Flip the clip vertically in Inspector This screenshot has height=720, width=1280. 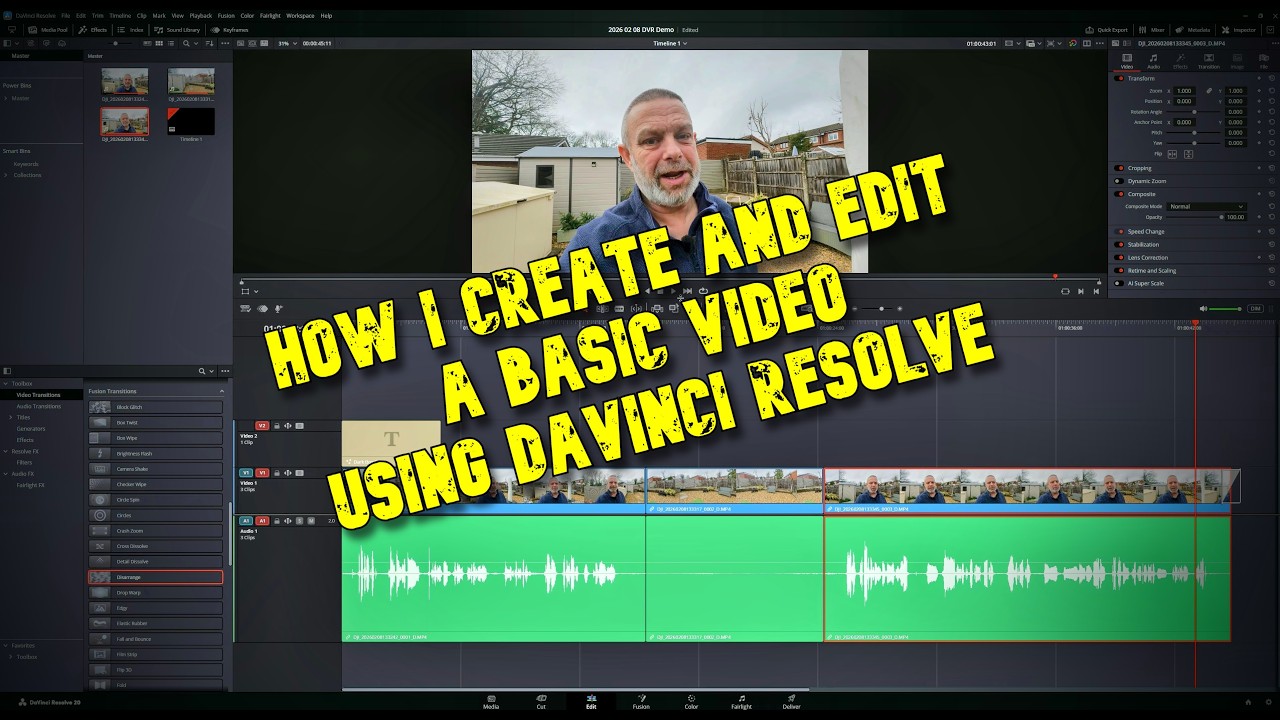(x=1187, y=154)
